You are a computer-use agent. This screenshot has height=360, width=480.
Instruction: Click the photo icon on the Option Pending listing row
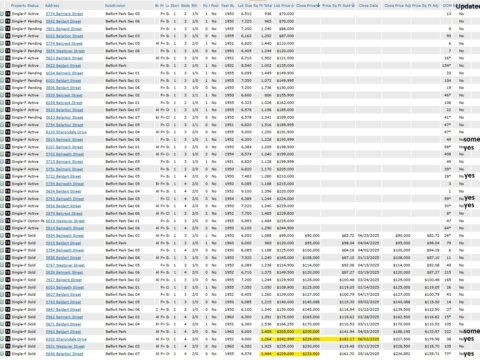click(8, 221)
